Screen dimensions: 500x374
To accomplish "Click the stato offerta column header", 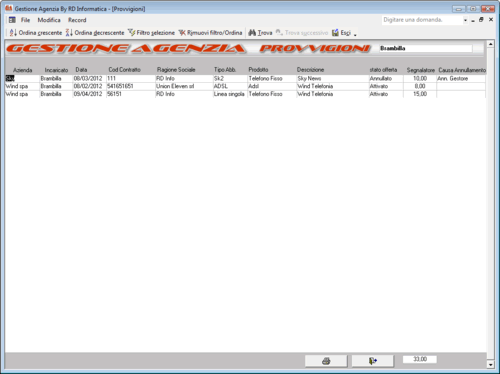I will point(383,70).
